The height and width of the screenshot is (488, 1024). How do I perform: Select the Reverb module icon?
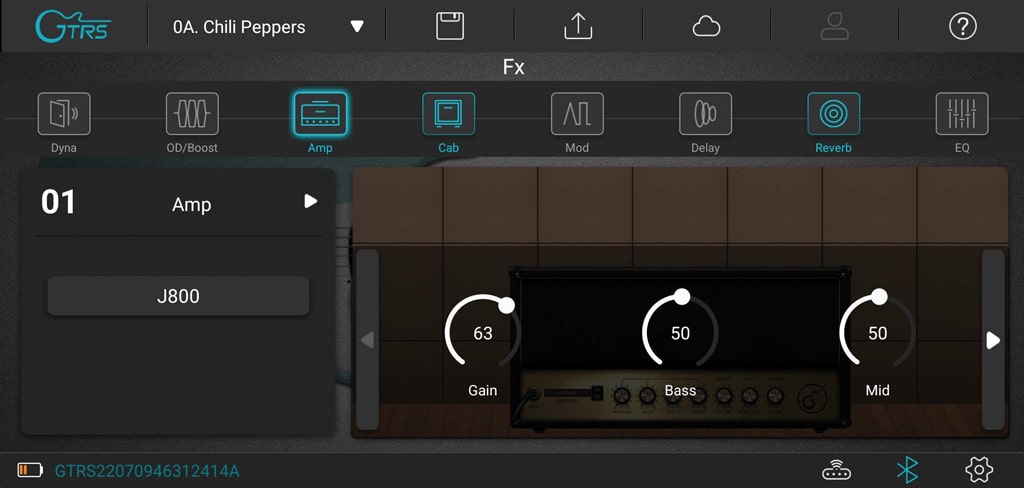pos(833,114)
